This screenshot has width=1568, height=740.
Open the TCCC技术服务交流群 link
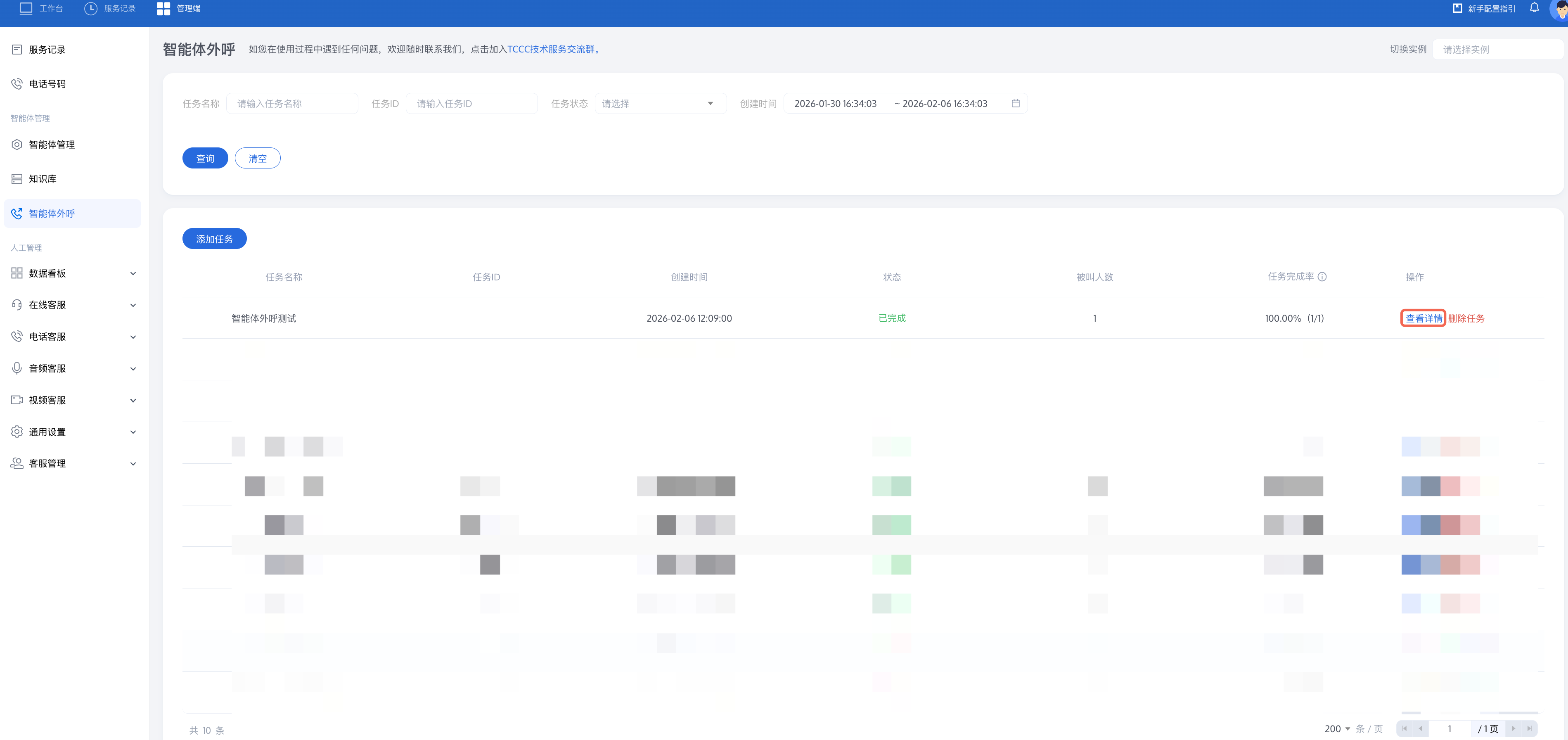[551, 49]
